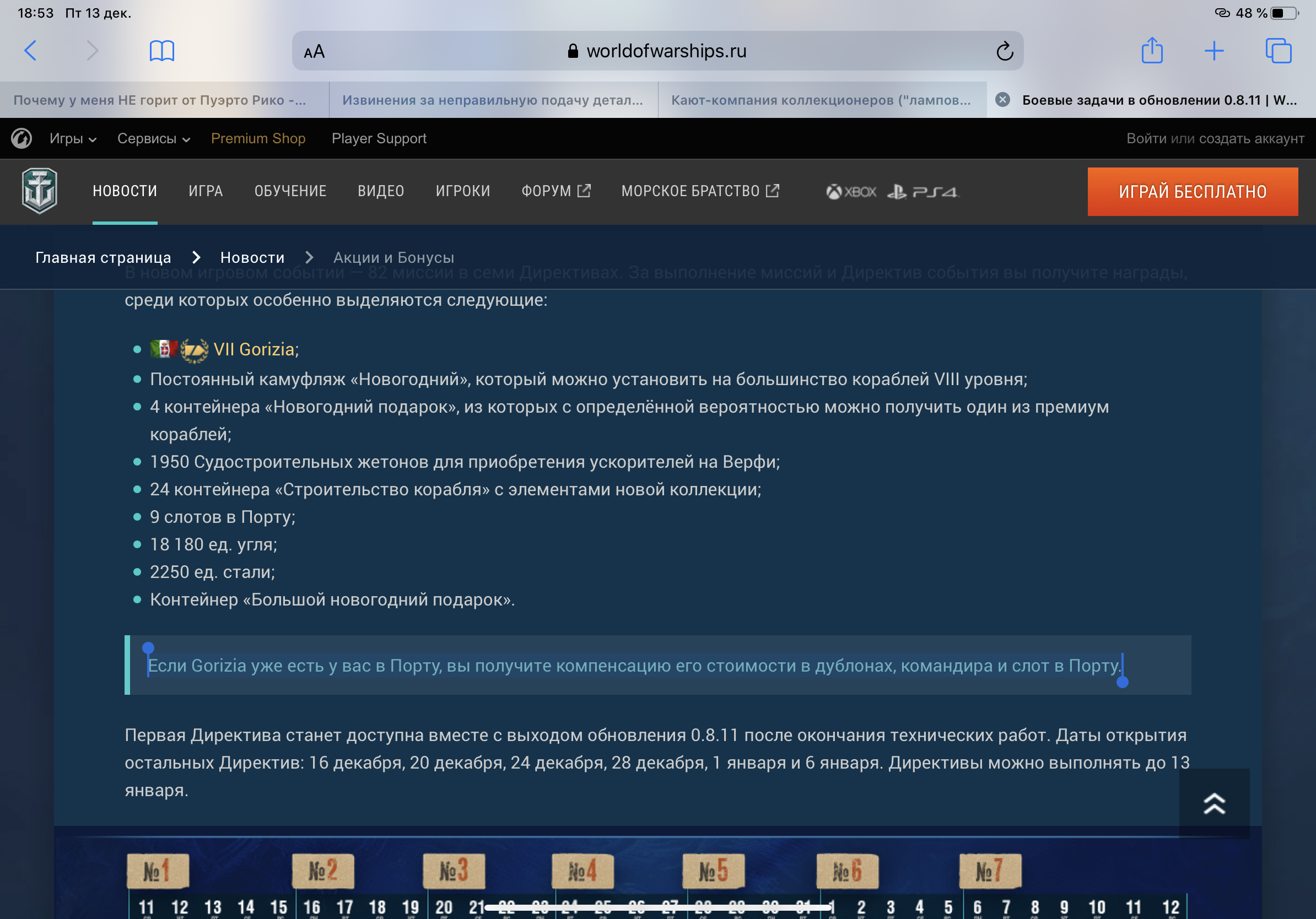
Task: Click the 4 контейнера Новогодний подарок bullet
Action: pos(629,420)
